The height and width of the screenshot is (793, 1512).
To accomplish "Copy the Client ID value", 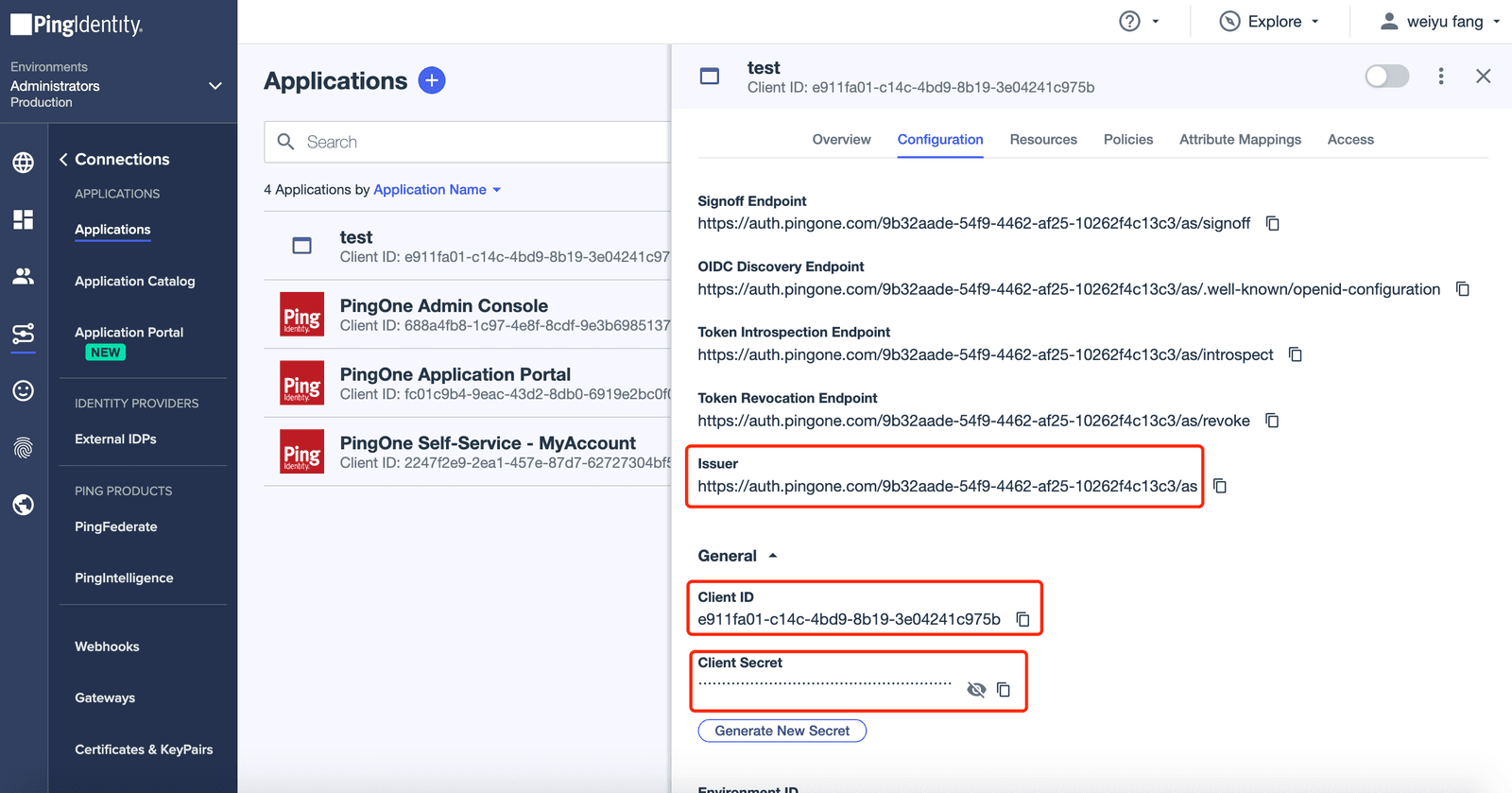I will tap(1022, 619).
